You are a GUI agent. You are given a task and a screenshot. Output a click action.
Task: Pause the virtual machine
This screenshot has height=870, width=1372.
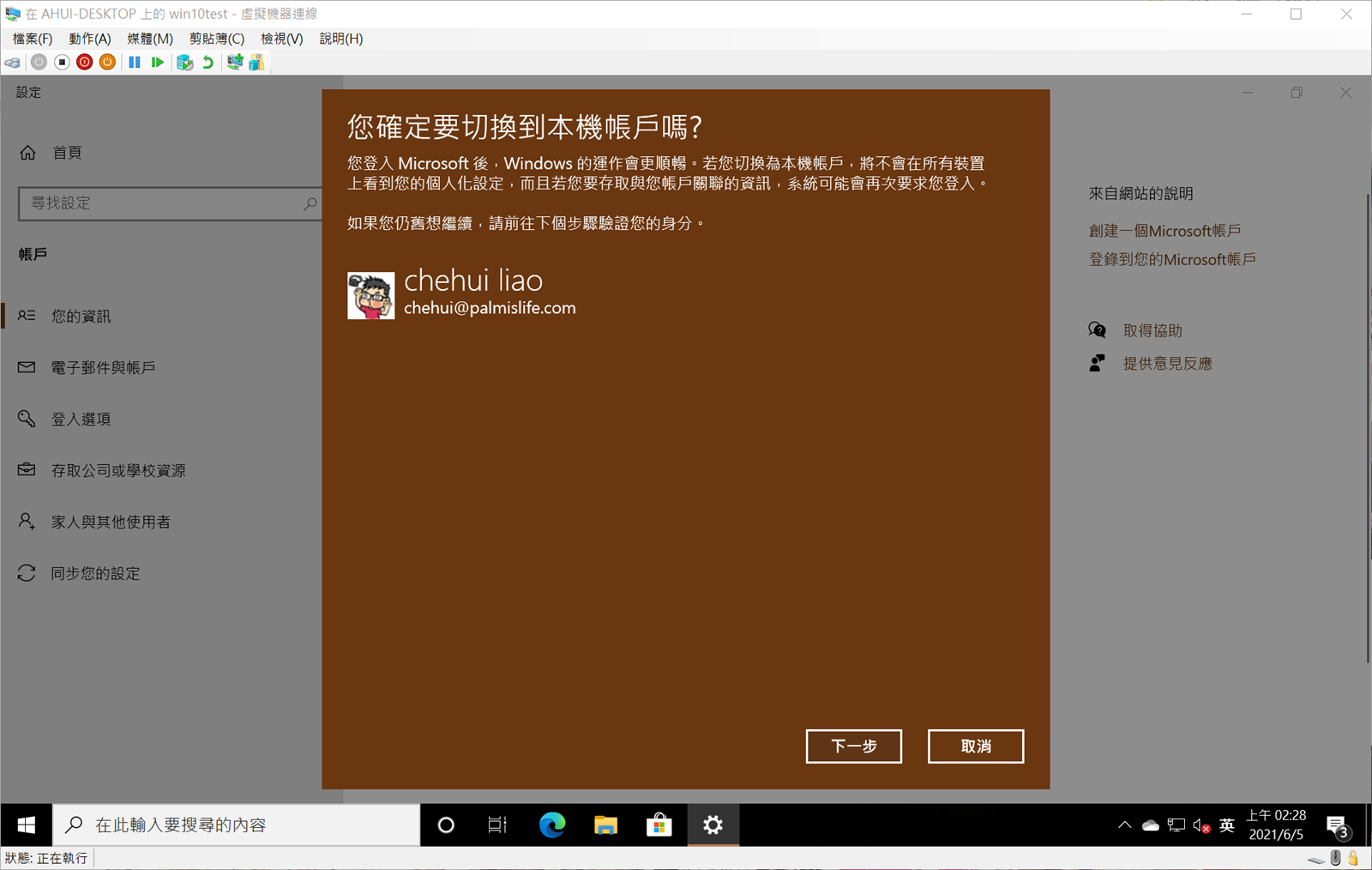coord(135,63)
